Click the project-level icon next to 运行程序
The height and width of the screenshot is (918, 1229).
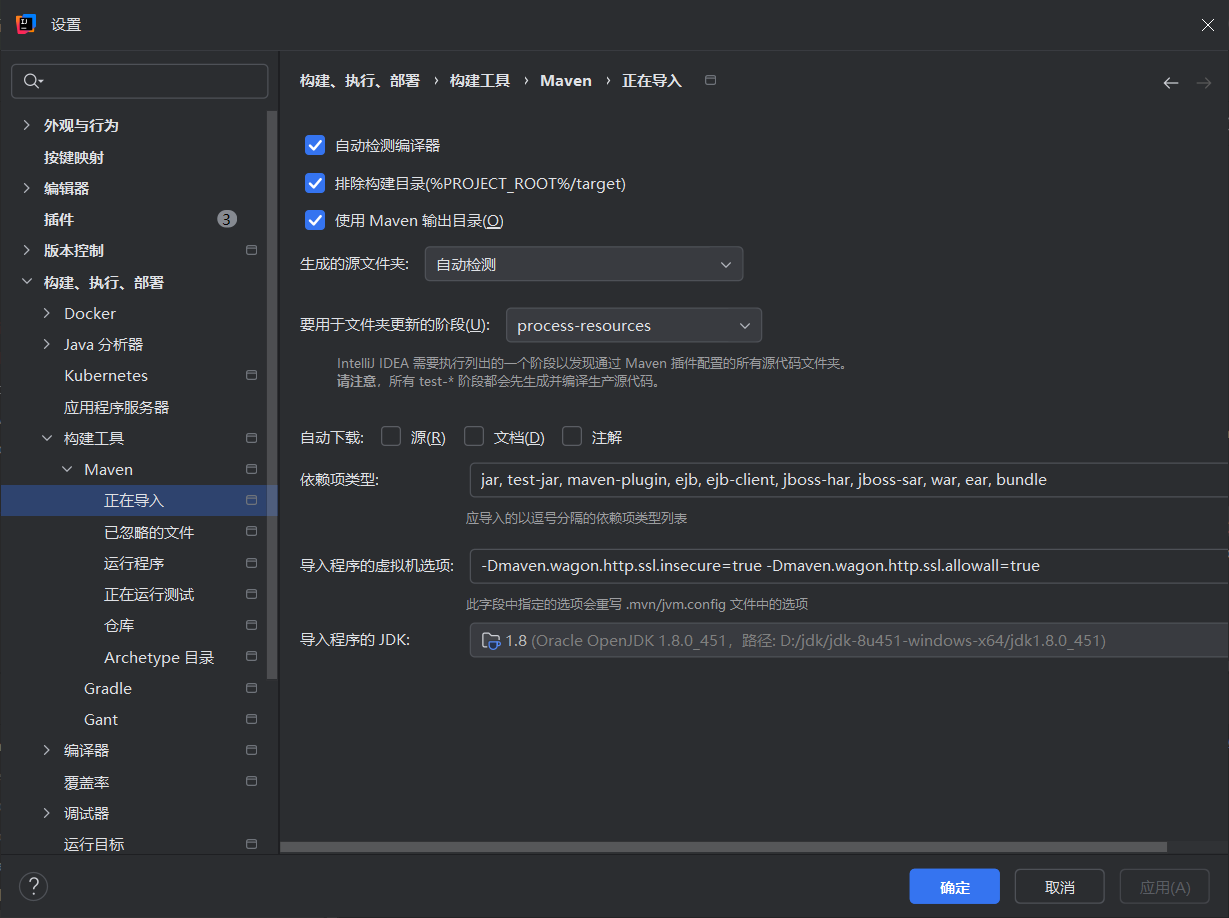(x=252, y=563)
